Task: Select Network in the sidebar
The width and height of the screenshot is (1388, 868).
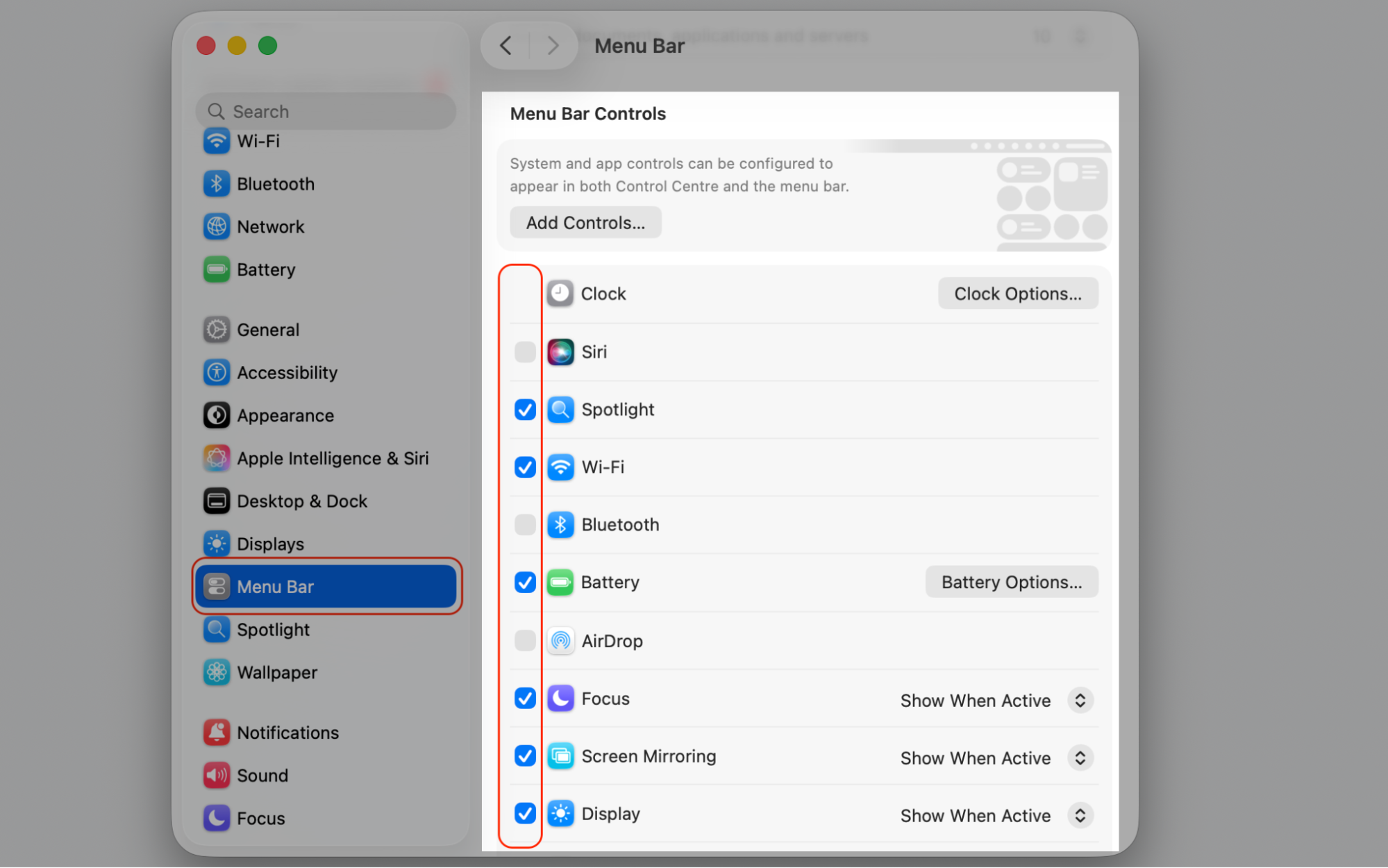Action: [326, 227]
